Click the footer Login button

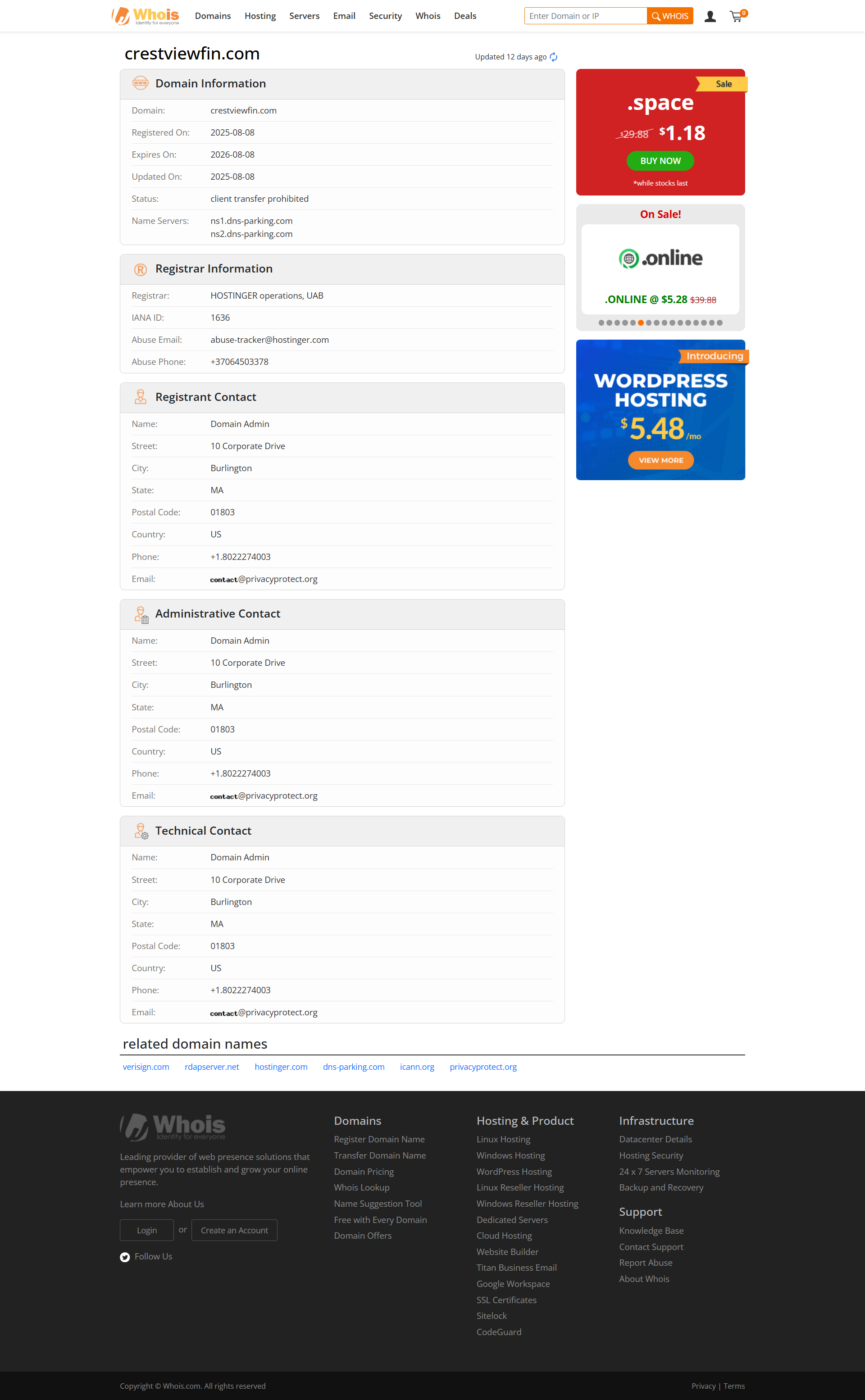click(x=146, y=1230)
